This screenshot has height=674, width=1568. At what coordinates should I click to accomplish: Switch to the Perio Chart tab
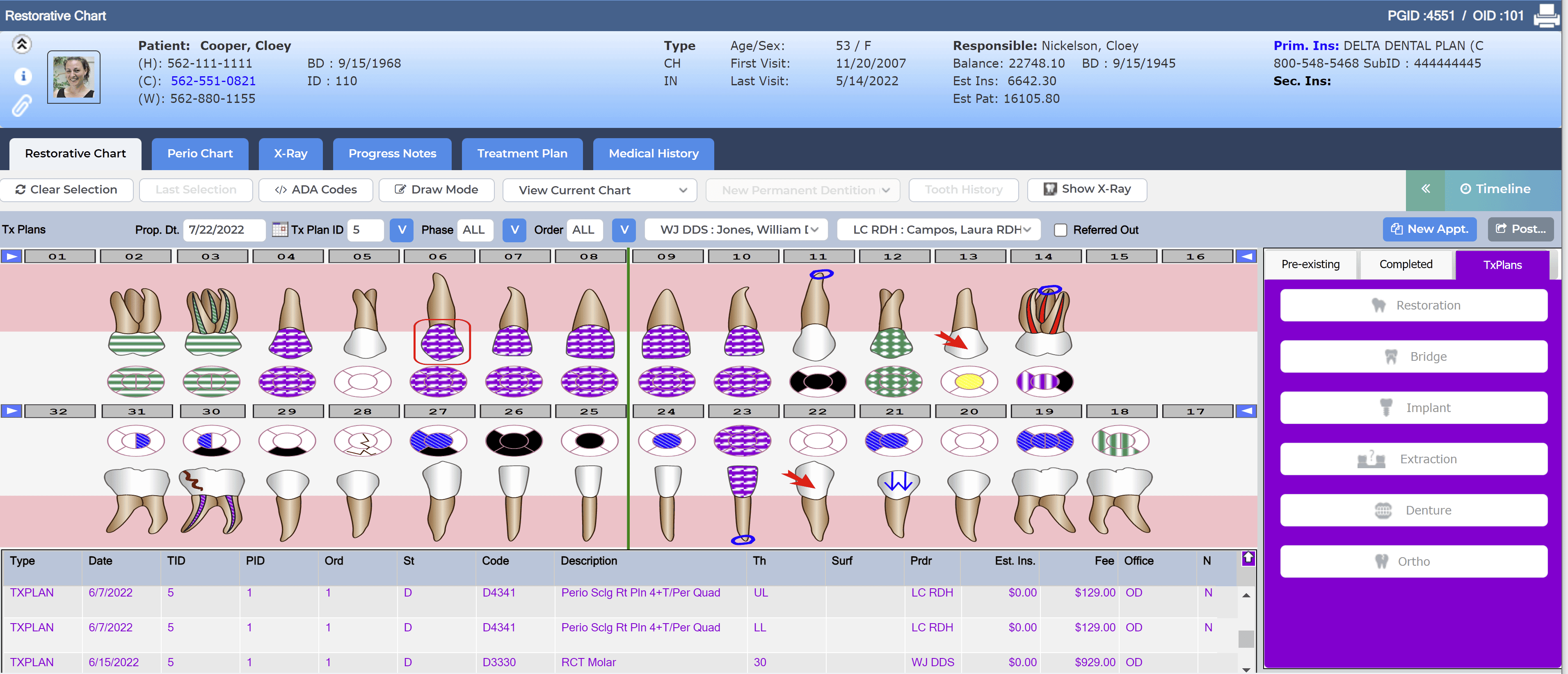click(x=200, y=153)
